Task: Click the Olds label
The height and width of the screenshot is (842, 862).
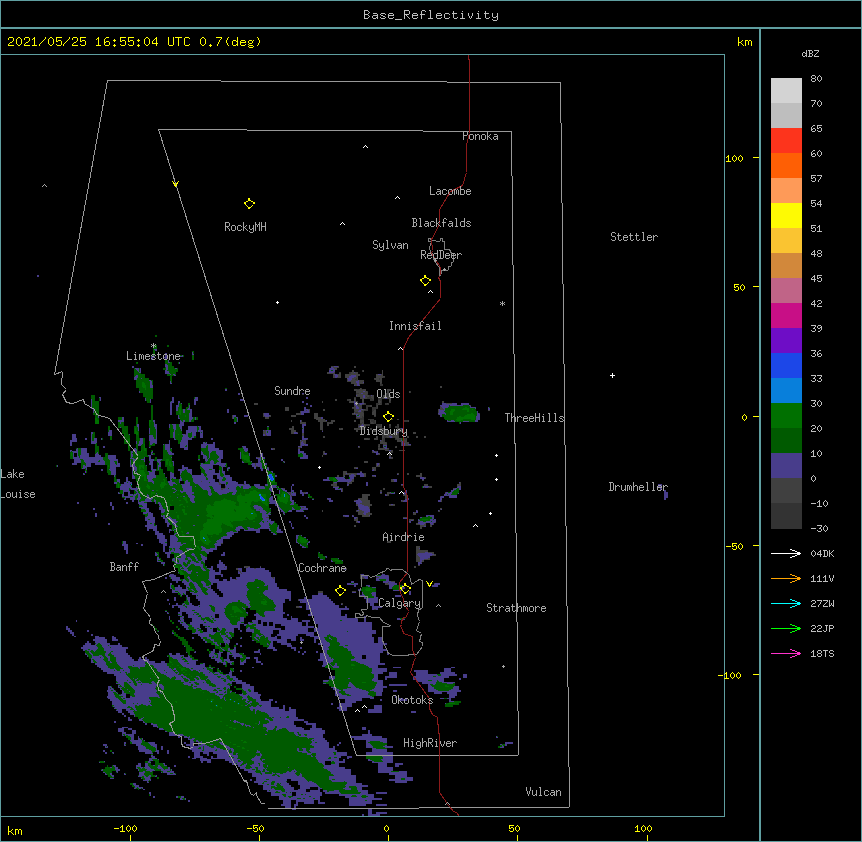Action: point(388,394)
